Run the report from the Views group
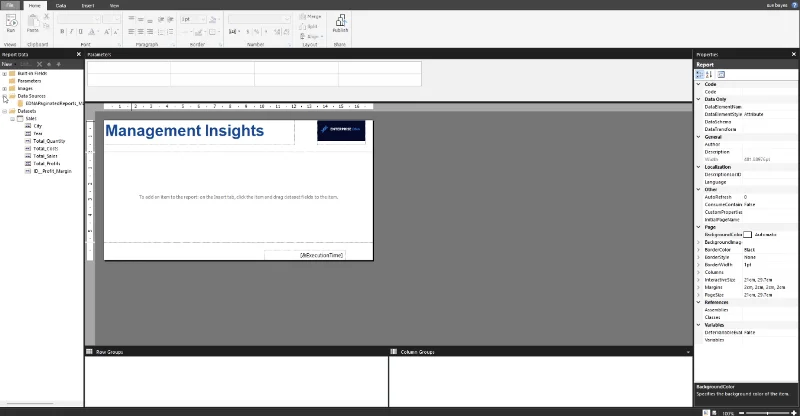This screenshot has width=800, height=416. 11,23
